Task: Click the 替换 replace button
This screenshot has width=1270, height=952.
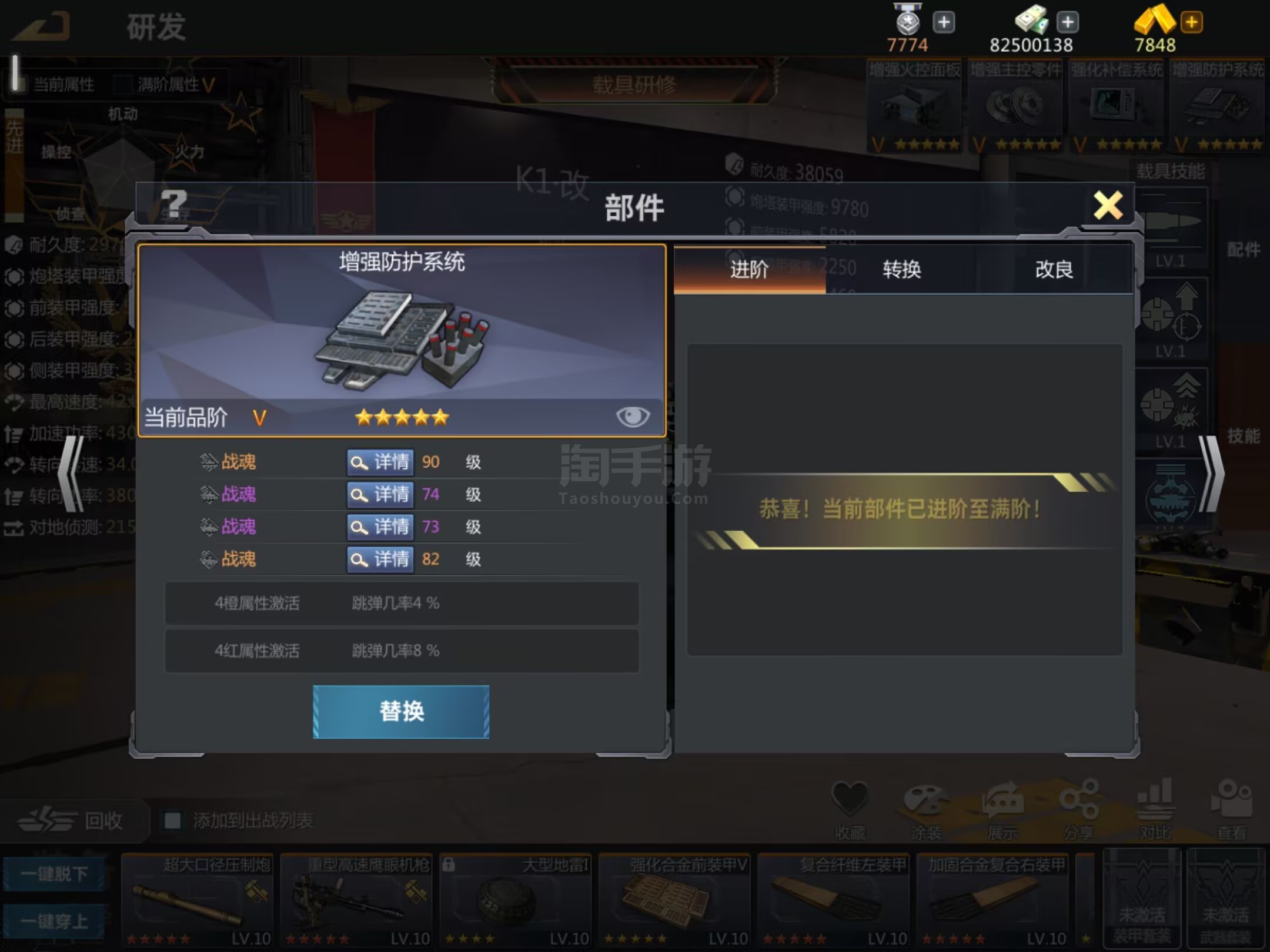Action: click(x=401, y=712)
